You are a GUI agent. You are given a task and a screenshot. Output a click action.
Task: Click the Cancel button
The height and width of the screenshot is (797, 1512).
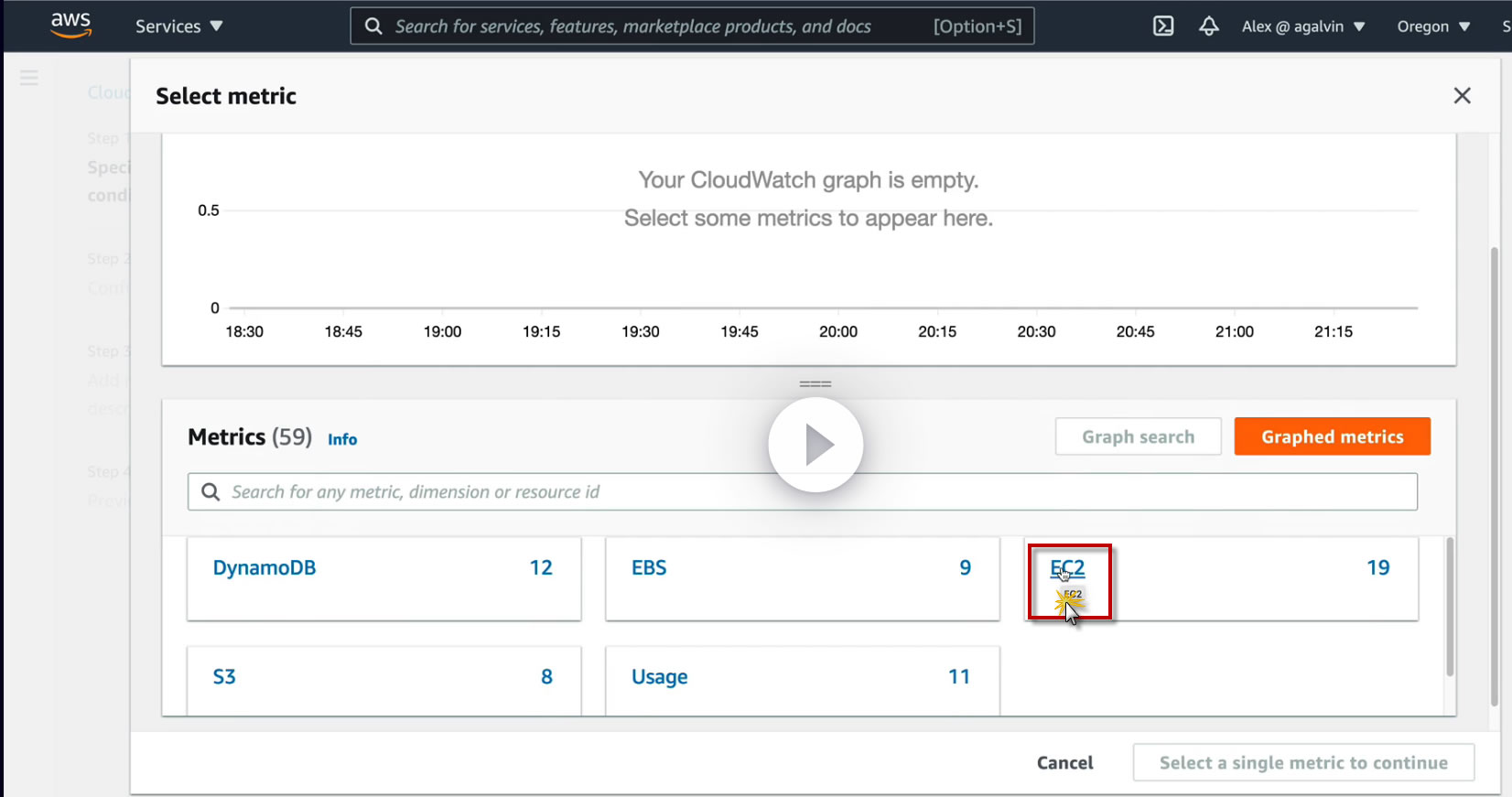pyautogui.click(x=1064, y=762)
